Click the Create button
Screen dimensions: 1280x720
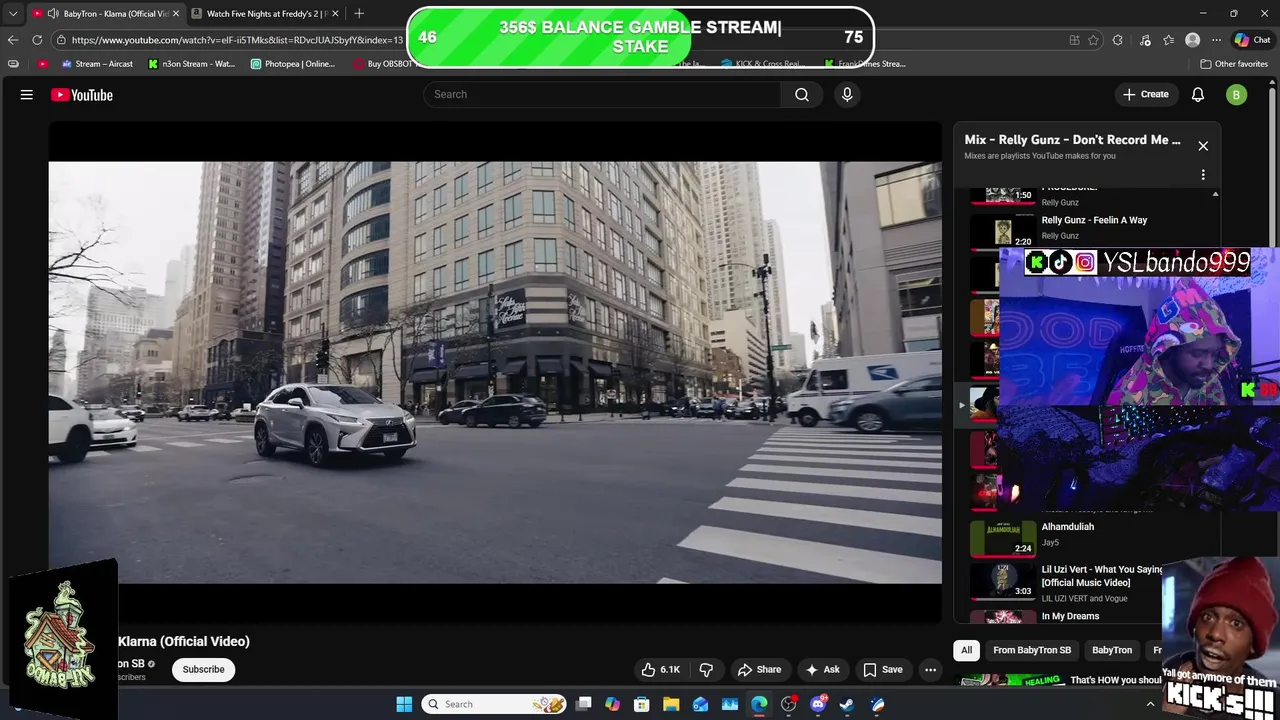pos(1145,94)
